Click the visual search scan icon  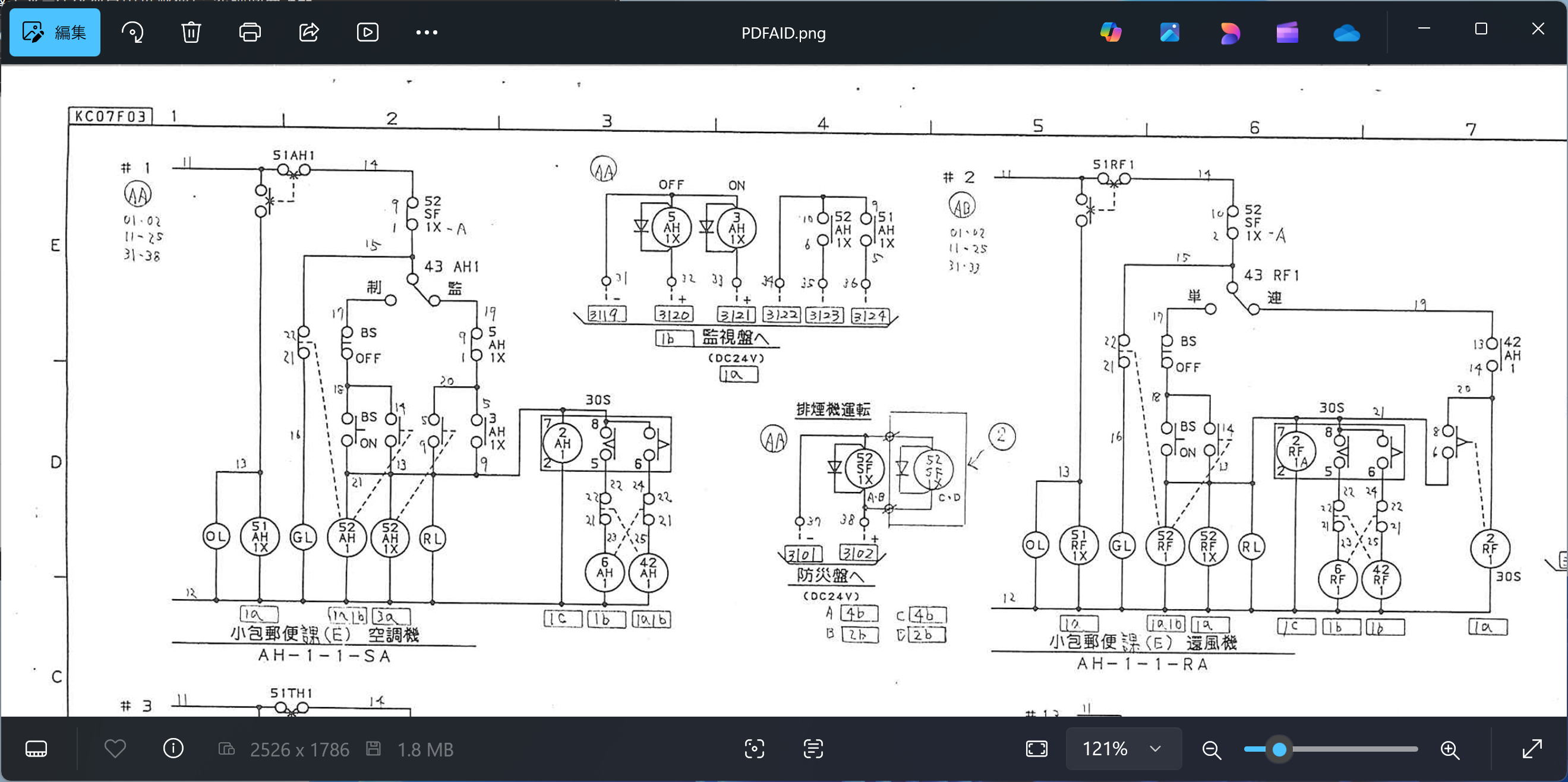click(x=754, y=749)
